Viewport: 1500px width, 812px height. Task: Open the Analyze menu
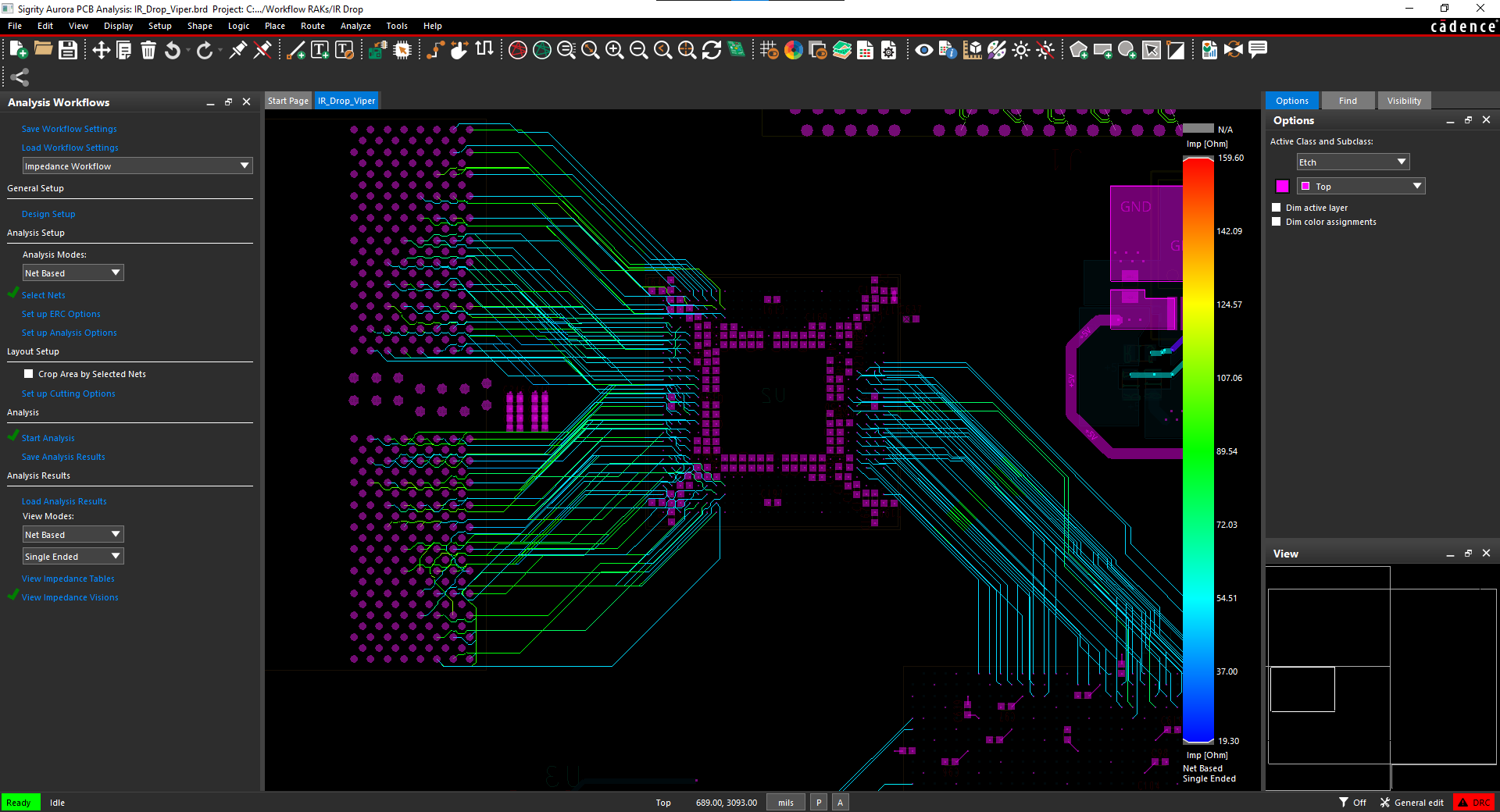point(355,26)
